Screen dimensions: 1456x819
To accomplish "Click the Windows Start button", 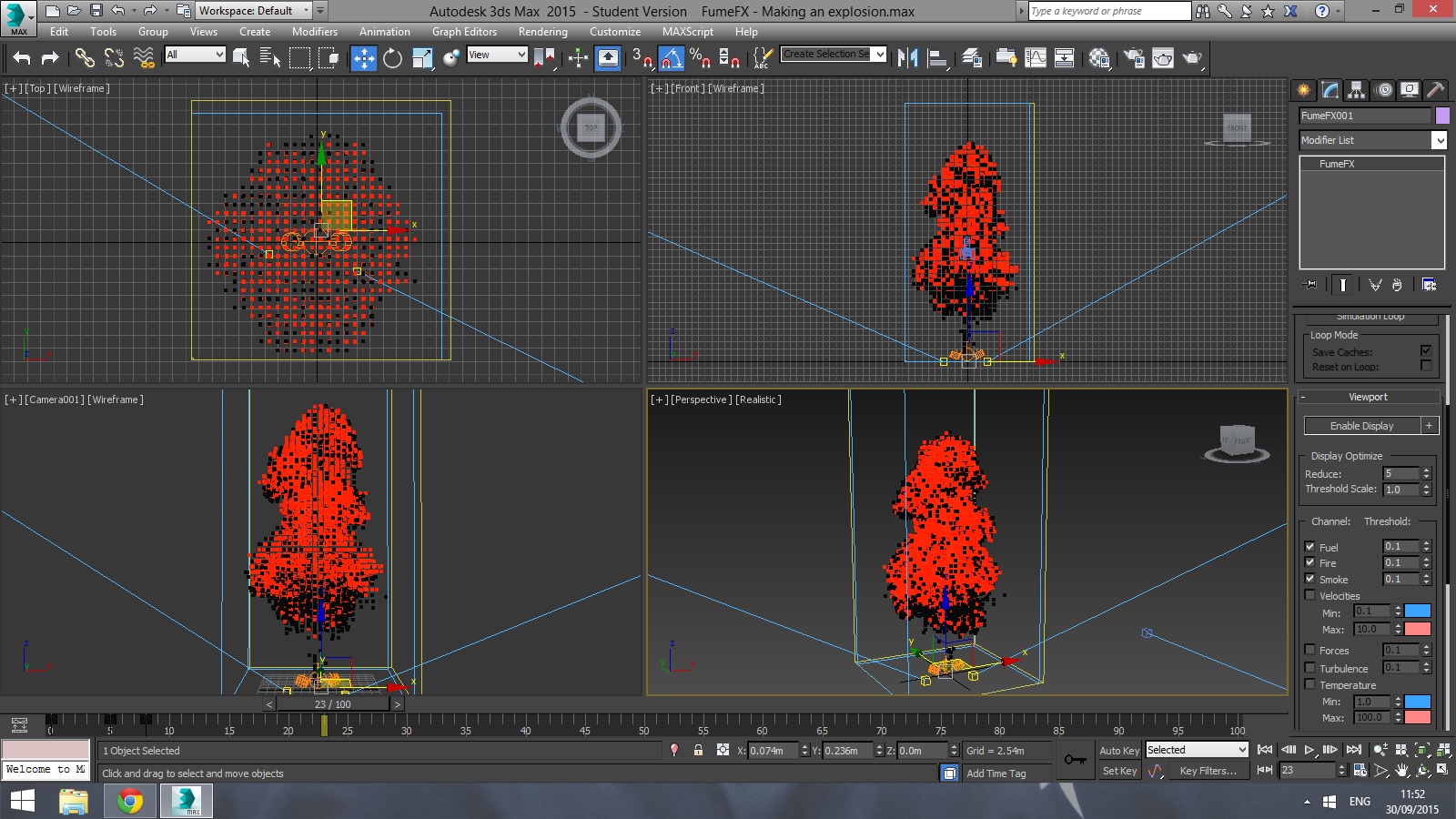I will pyautogui.click(x=22, y=802).
